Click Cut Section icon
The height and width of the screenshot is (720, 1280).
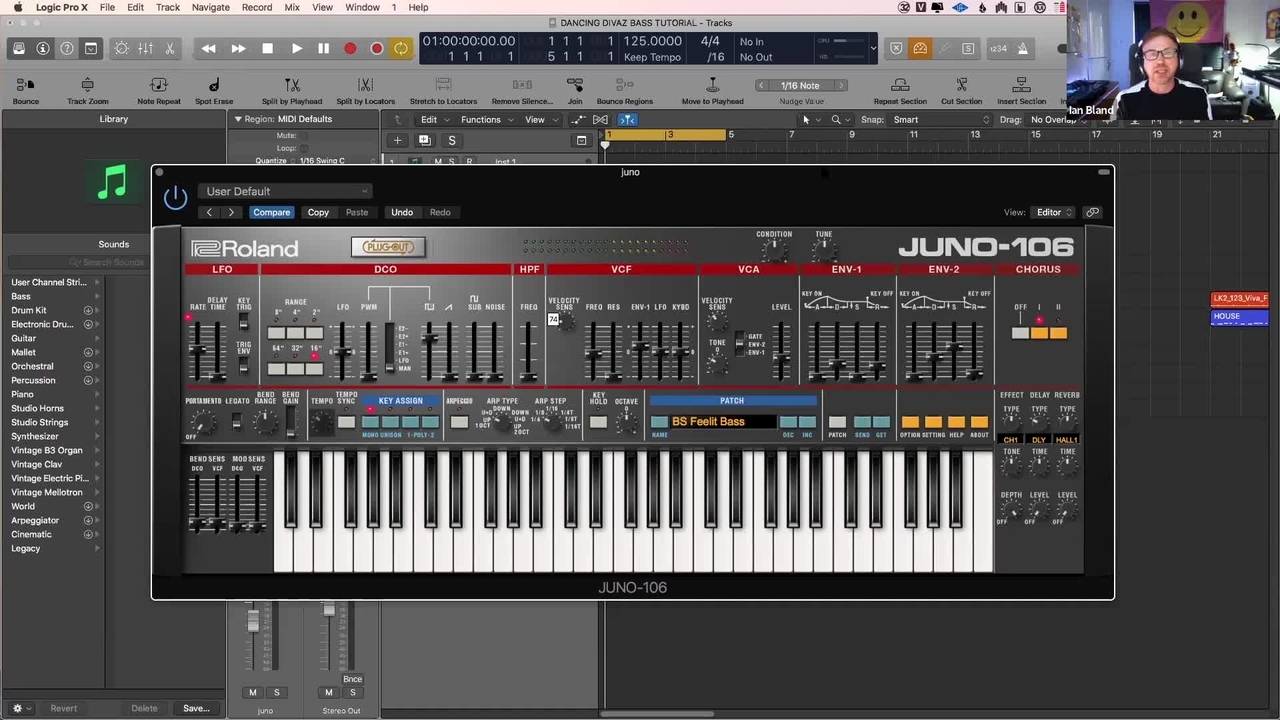(961, 90)
